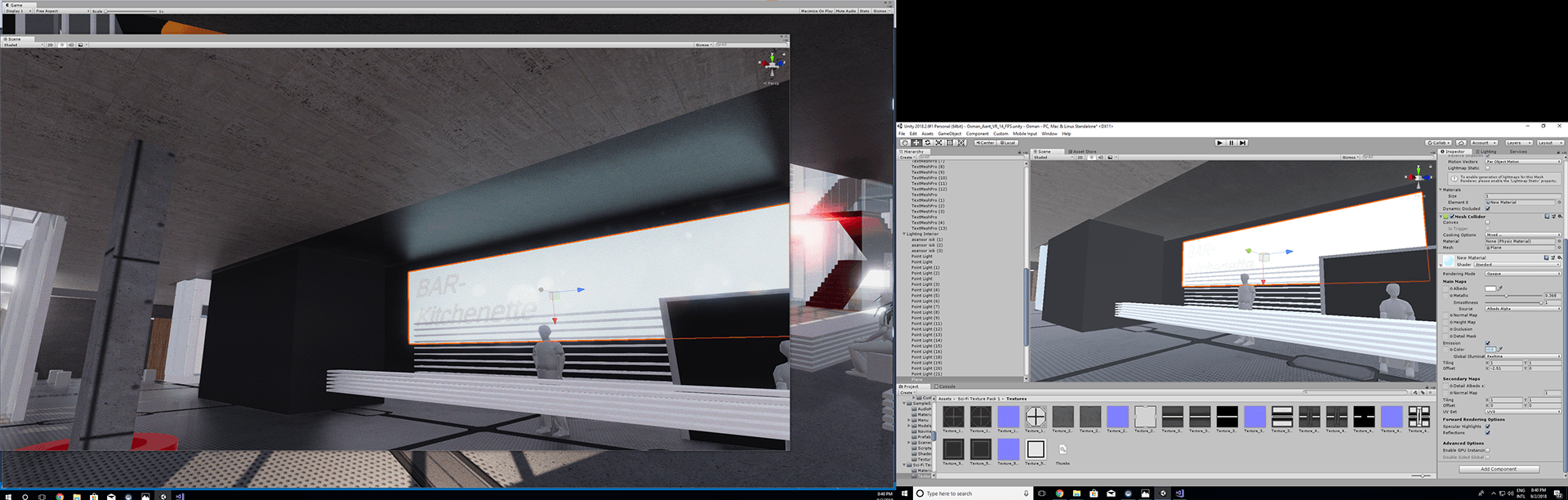Switch to the Console tab

coord(947,386)
